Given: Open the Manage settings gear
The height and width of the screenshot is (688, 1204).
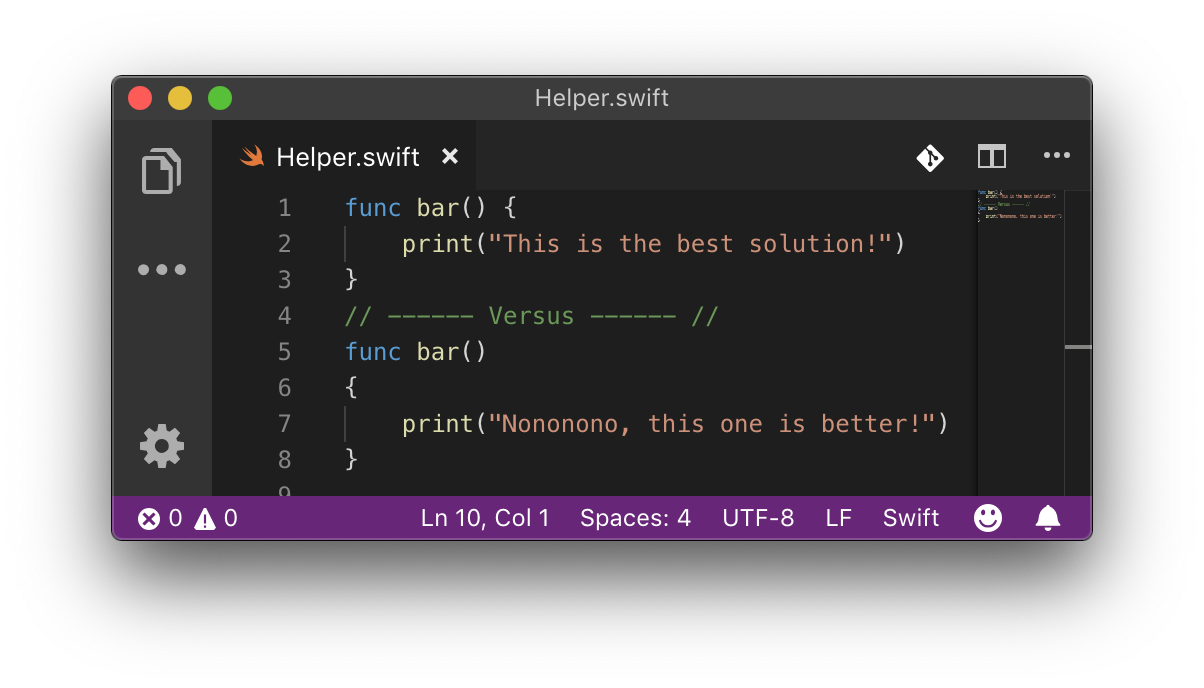Looking at the screenshot, I should coord(162,446).
